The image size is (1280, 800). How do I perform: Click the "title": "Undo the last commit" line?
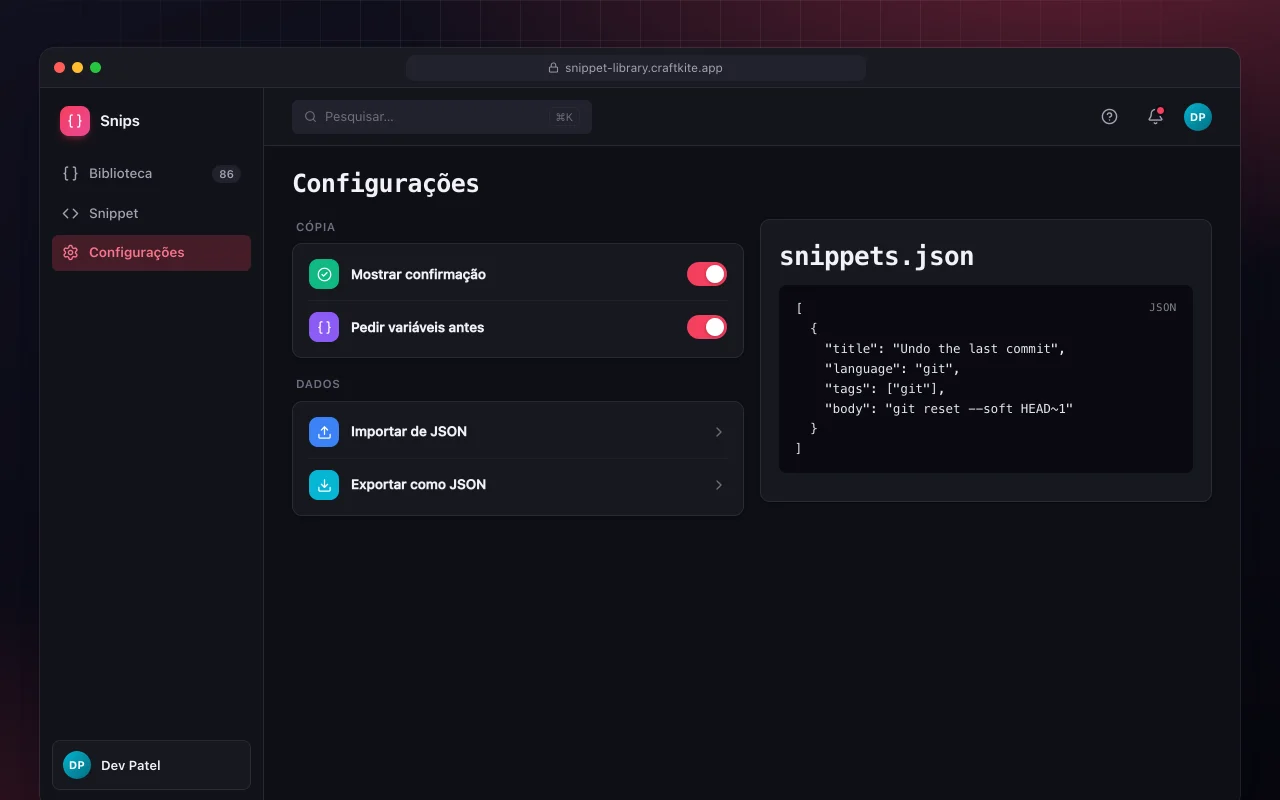[945, 349]
